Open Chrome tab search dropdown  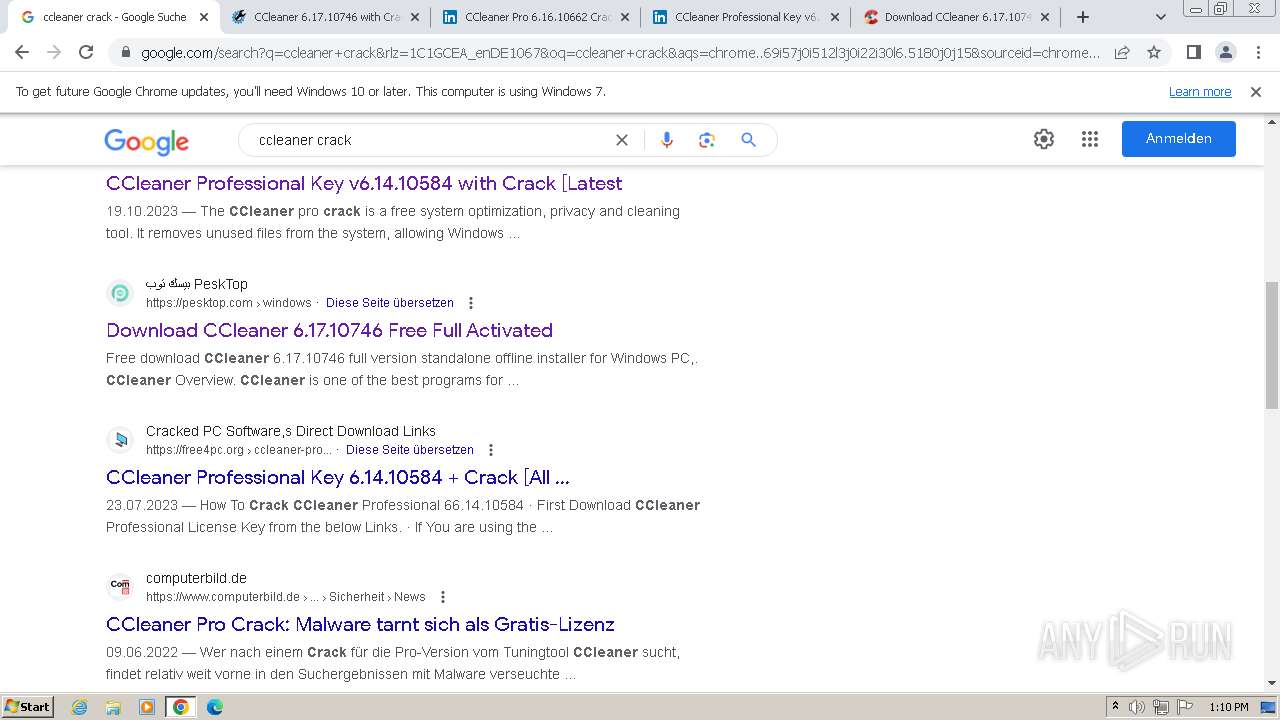point(1161,17)
